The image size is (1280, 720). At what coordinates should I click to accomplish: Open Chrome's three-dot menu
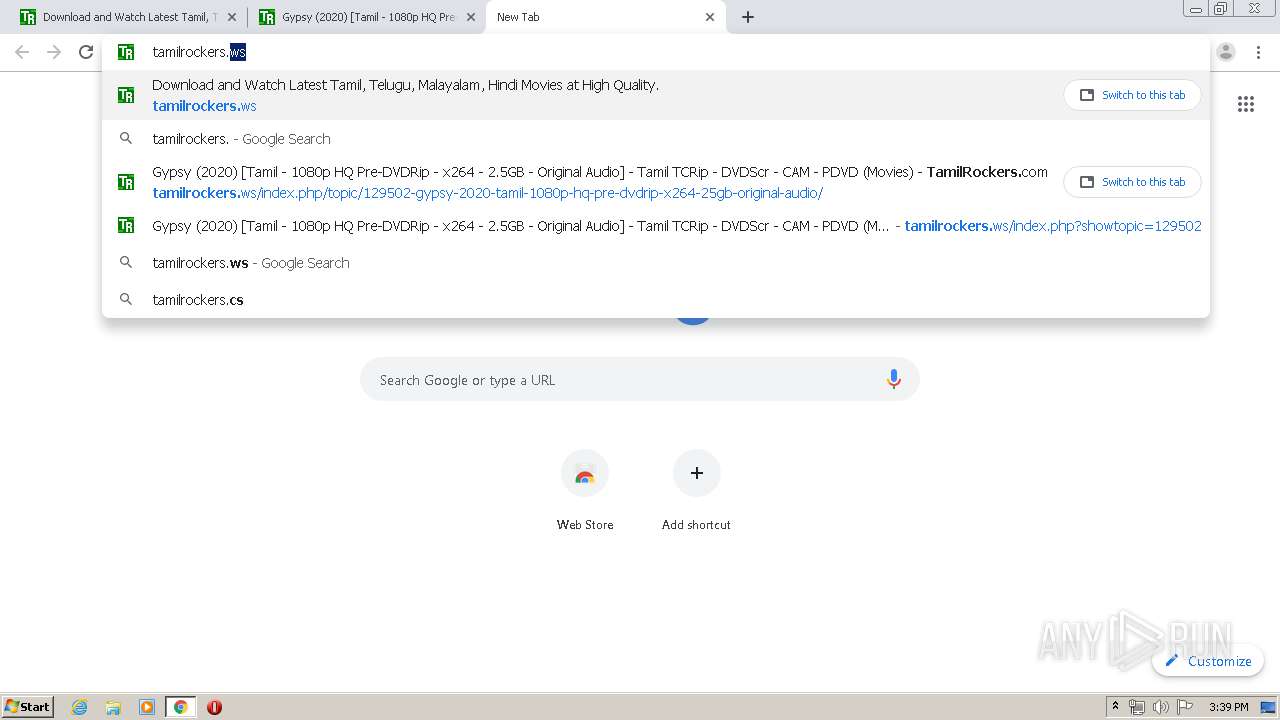(x=1258, y=52)
